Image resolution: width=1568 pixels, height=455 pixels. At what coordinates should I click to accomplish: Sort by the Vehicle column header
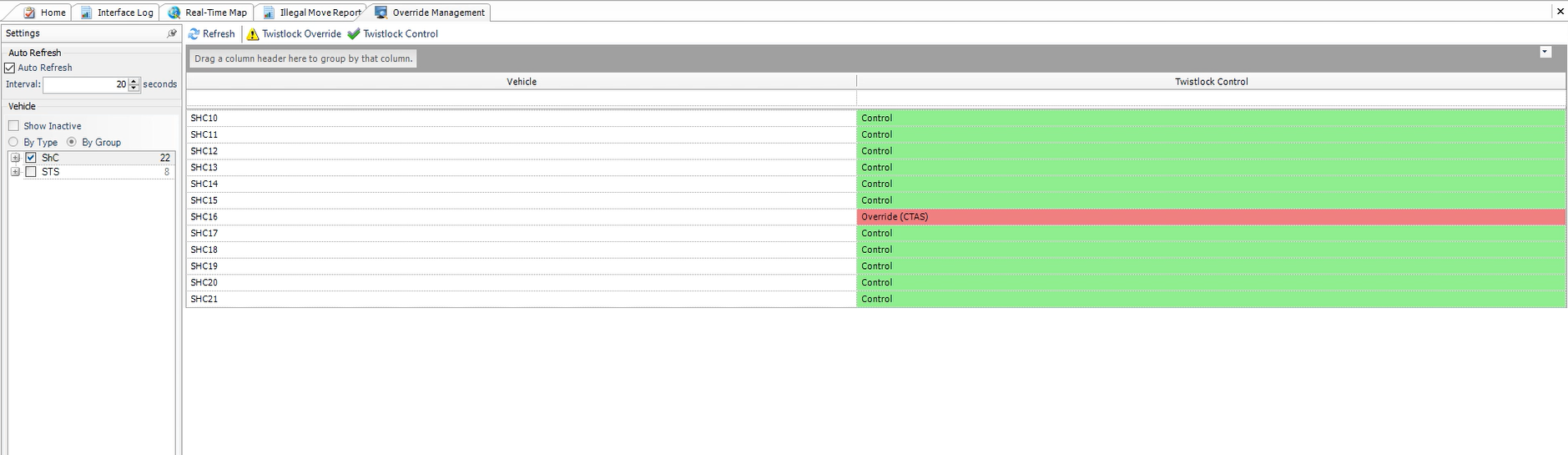(x=521, y=82)
